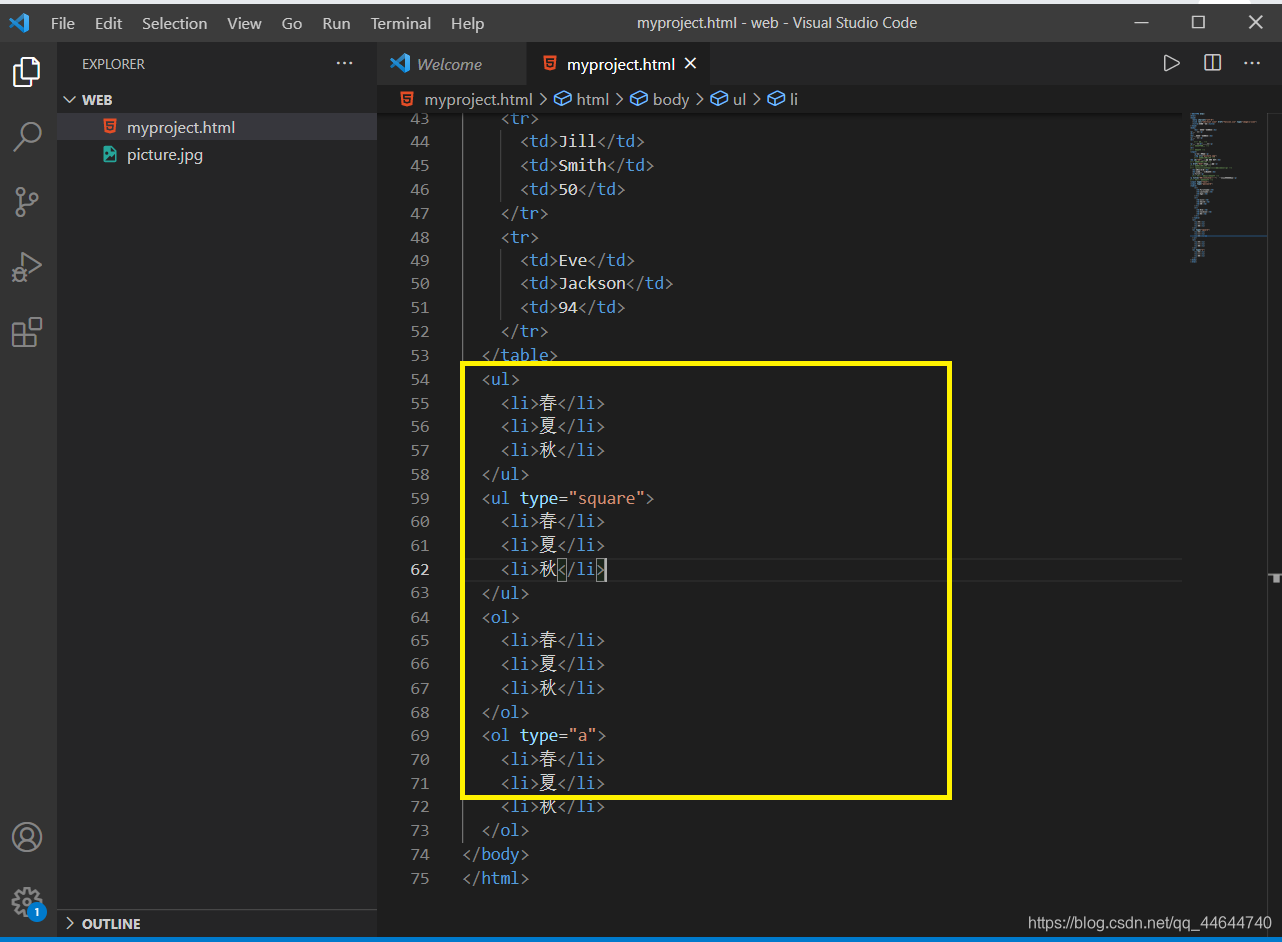
Task: Open the Search view icon
Action: (x=27, y=137)
